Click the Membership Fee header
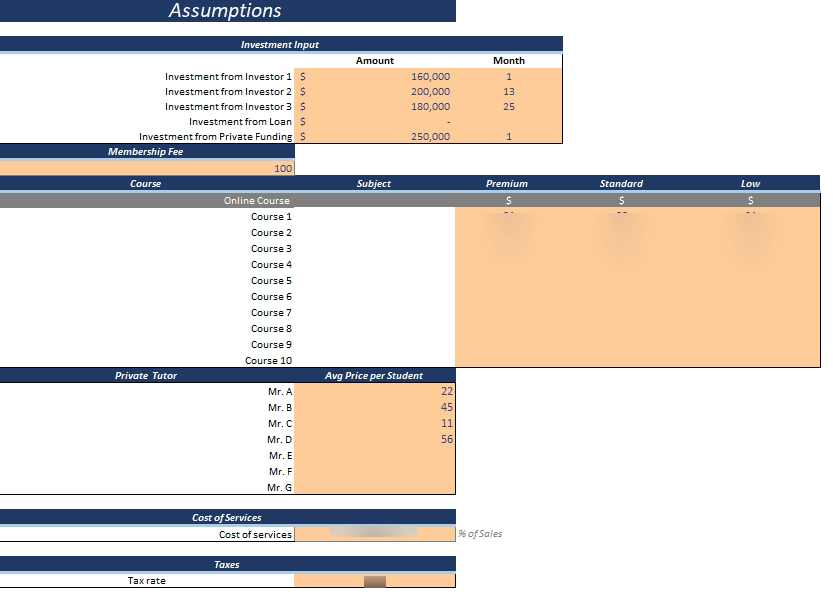This screenshot has width=833, height=596. 147,151
